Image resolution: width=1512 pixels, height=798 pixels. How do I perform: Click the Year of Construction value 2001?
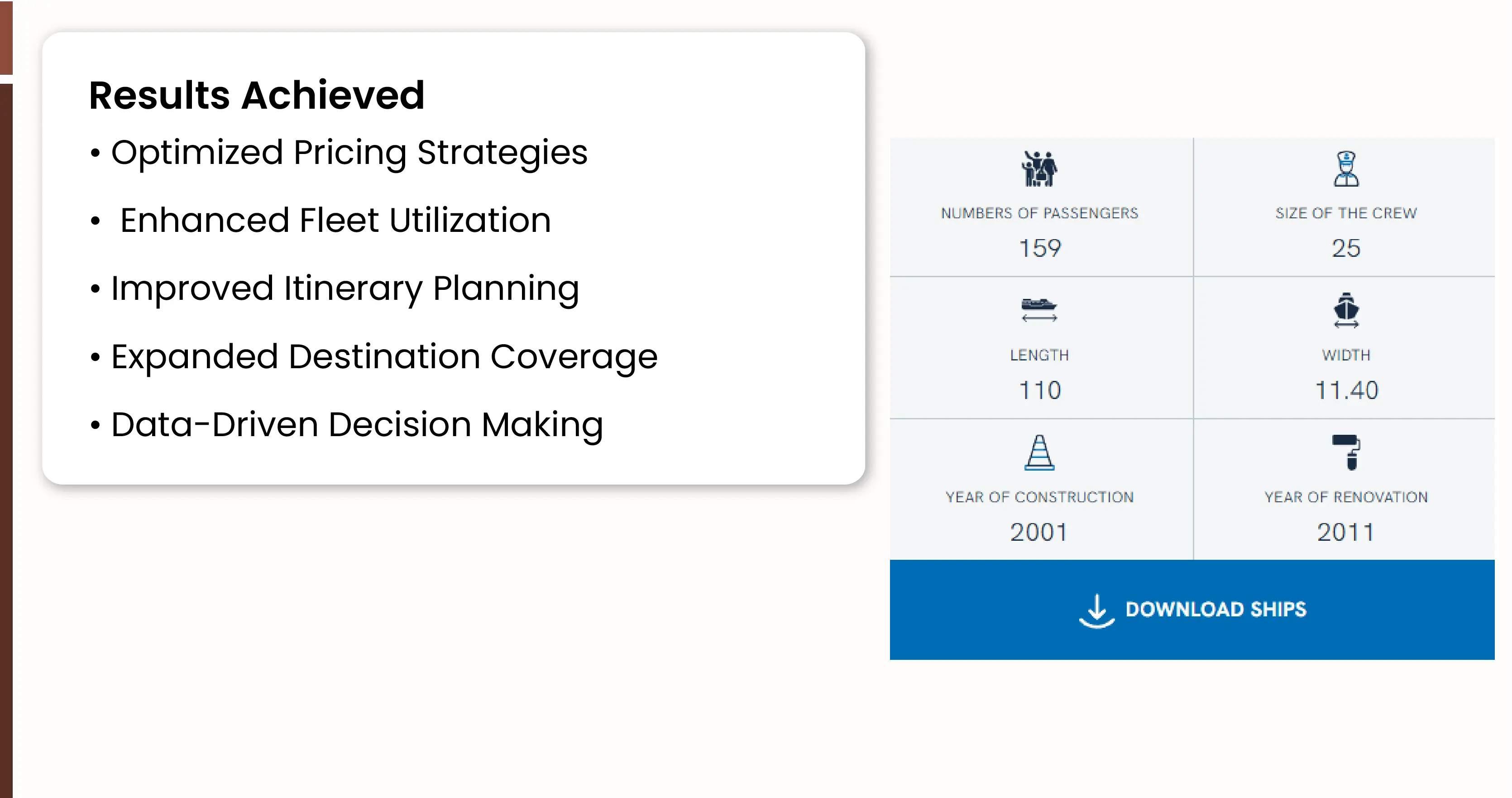(x=1038, y=533)
